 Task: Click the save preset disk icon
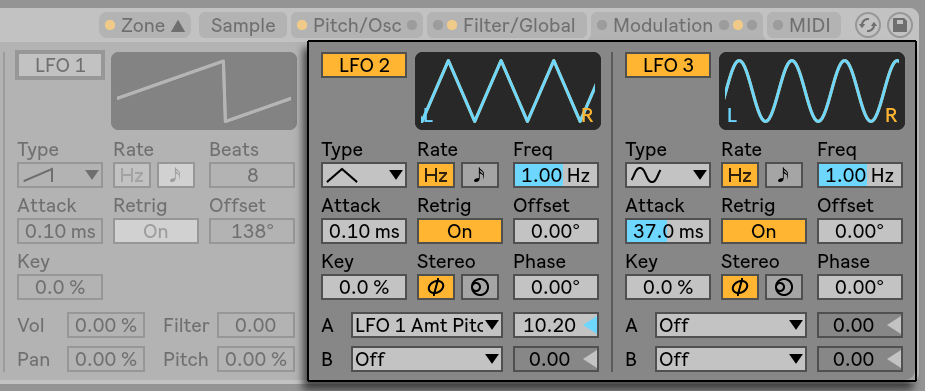pos(900,25)
